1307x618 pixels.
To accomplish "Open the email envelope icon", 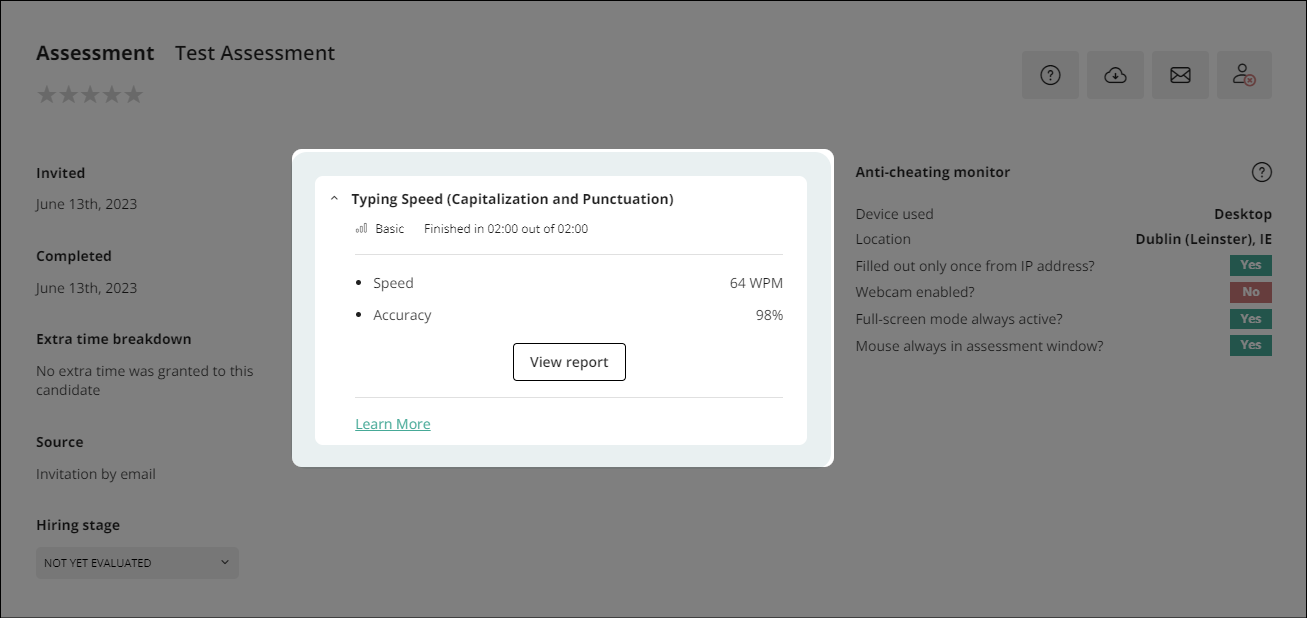I will coord(1180,75).
